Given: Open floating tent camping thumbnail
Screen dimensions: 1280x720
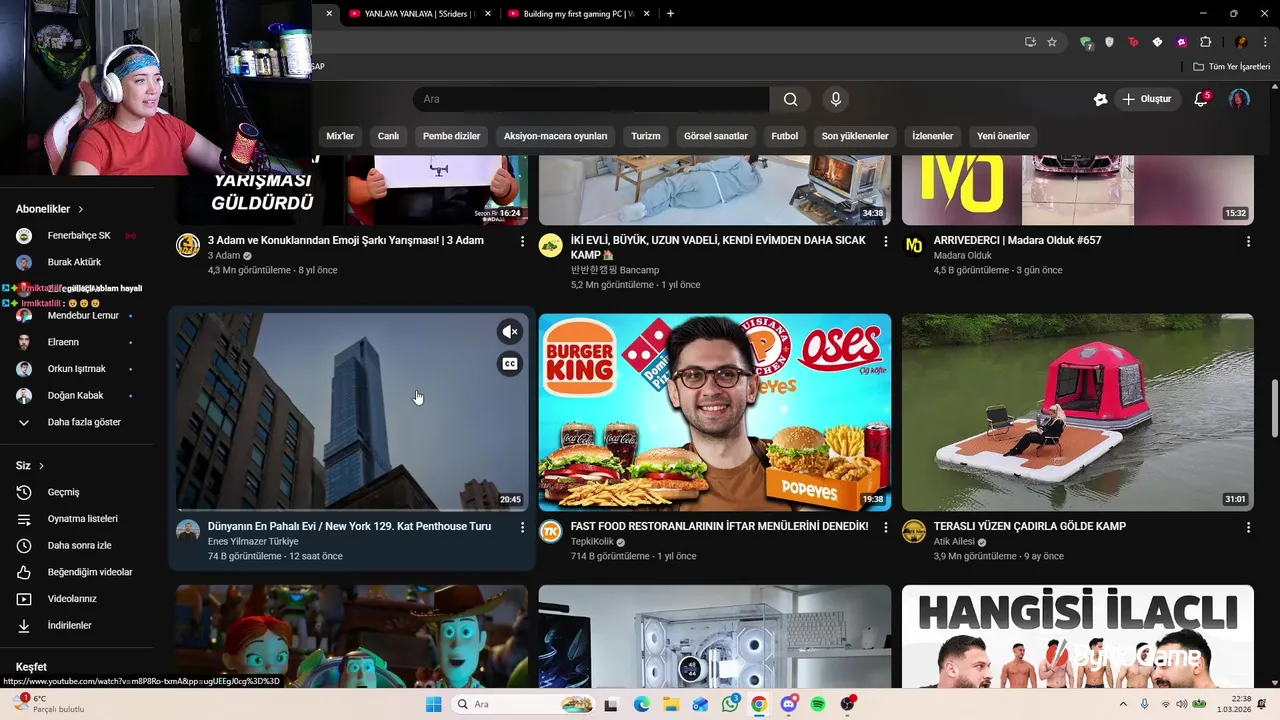Looking at the screenshot, I should 1078,412.
